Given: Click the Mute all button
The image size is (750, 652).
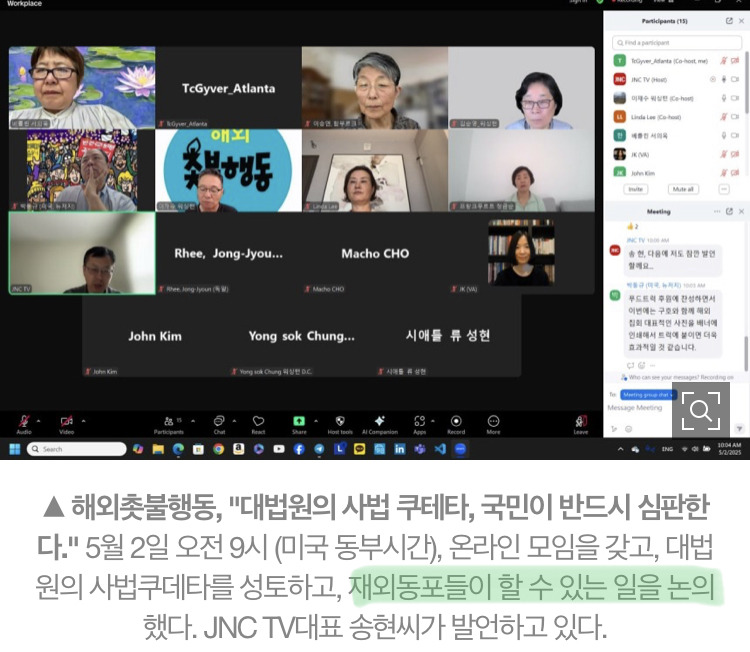Looking at the screenshot, I should tap(683, 189).
